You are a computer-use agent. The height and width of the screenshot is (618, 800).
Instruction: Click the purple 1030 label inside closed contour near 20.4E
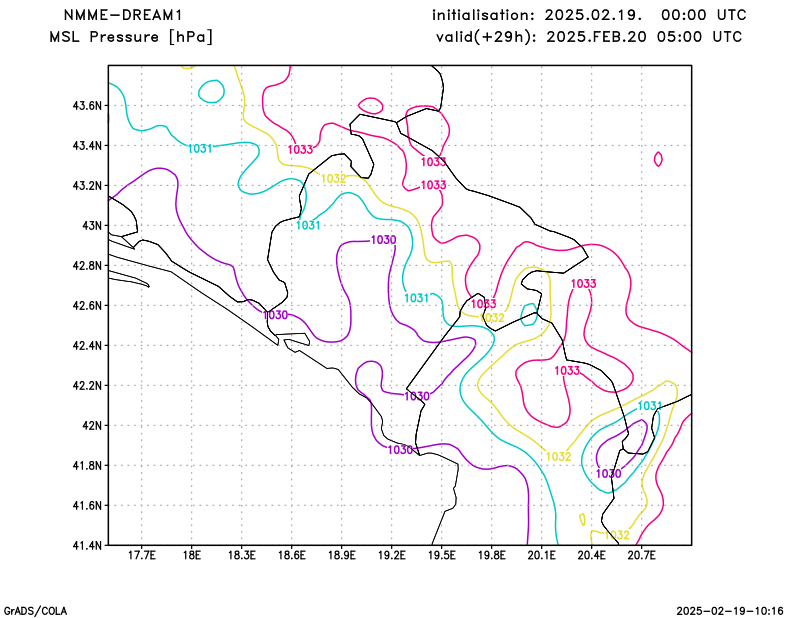(609, 474)
